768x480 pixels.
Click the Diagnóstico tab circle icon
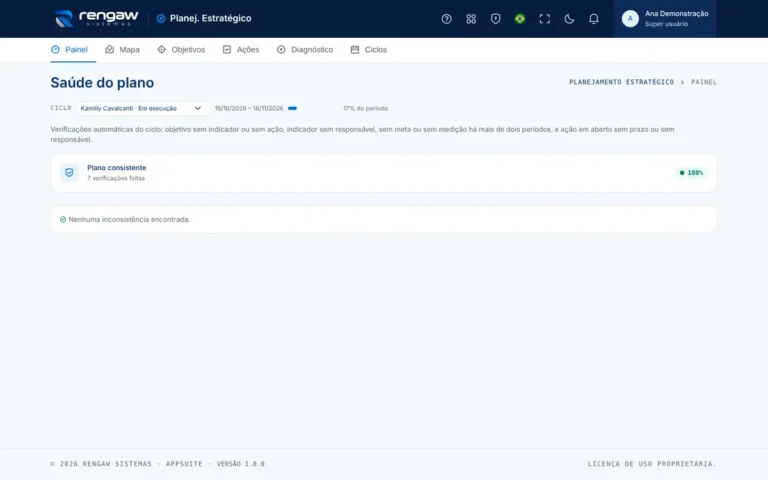281,49
